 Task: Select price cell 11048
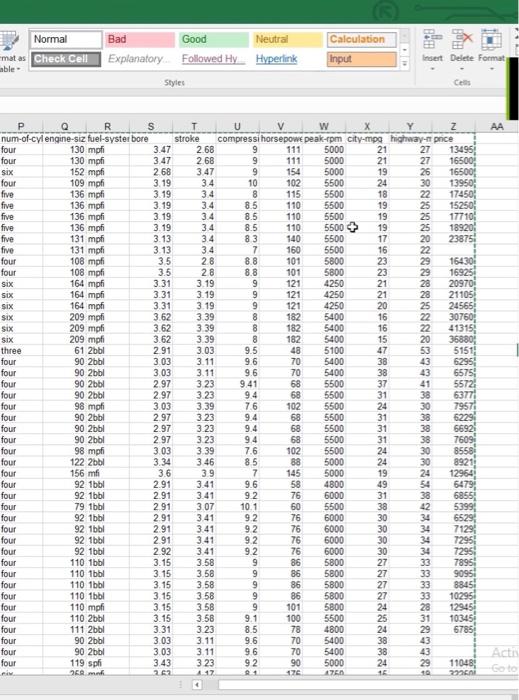(453, 663)
